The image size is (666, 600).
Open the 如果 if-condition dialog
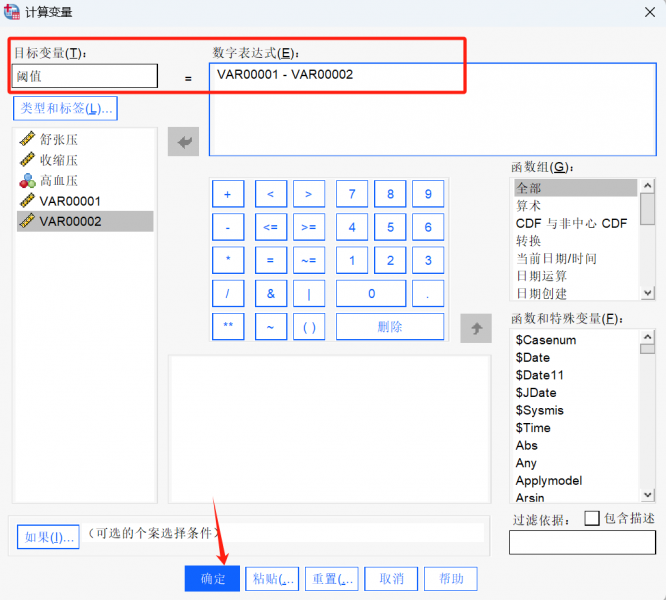(x=48, y=537)
